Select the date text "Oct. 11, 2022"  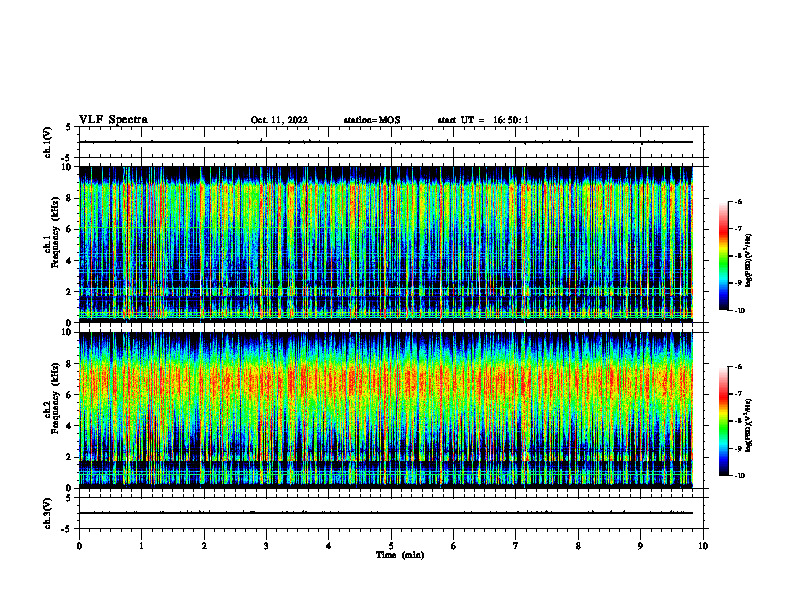click(279, 120)
